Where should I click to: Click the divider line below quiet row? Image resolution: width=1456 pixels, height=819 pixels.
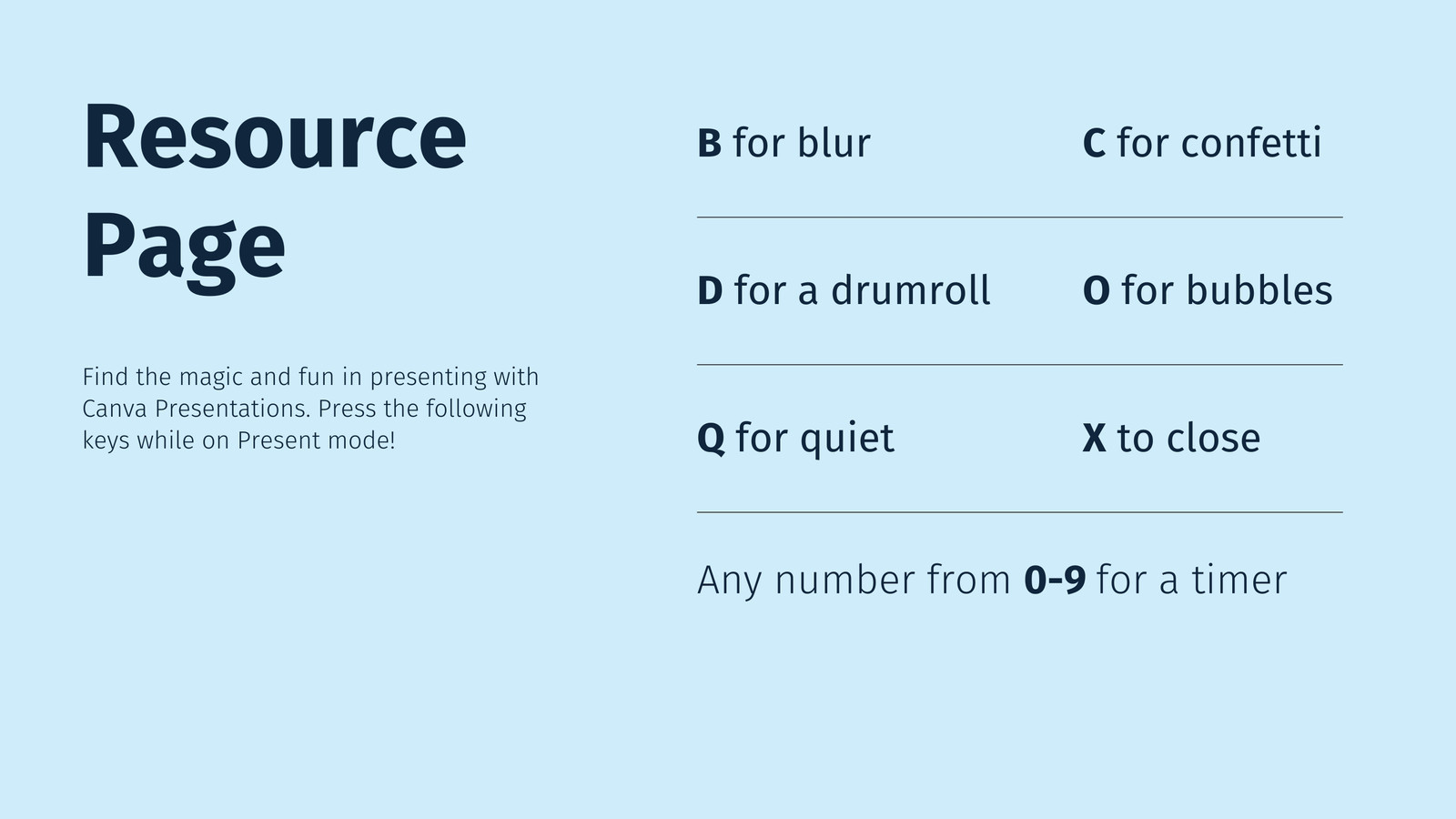pos(1020,512)
